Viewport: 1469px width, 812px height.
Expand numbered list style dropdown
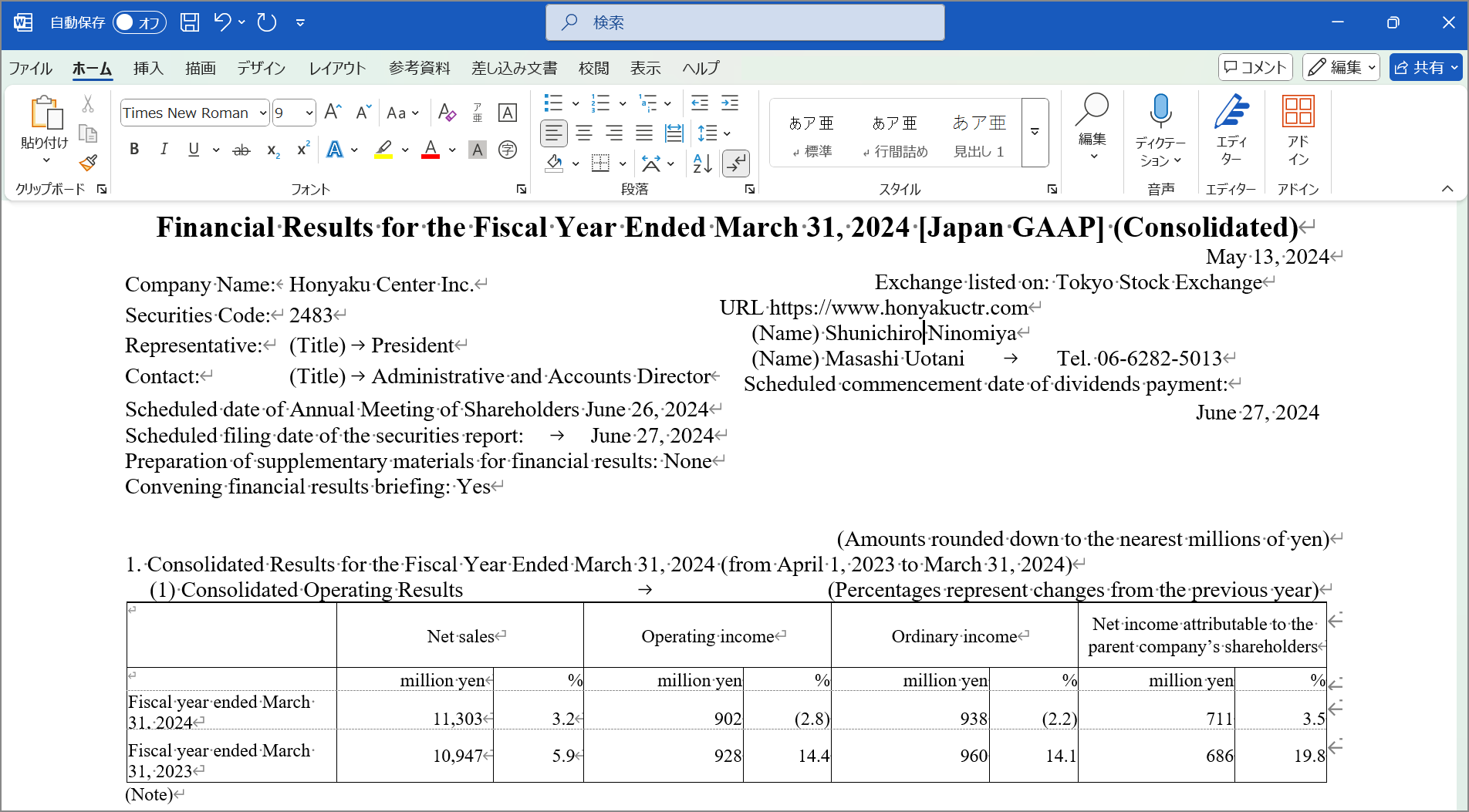coord(623,103)
